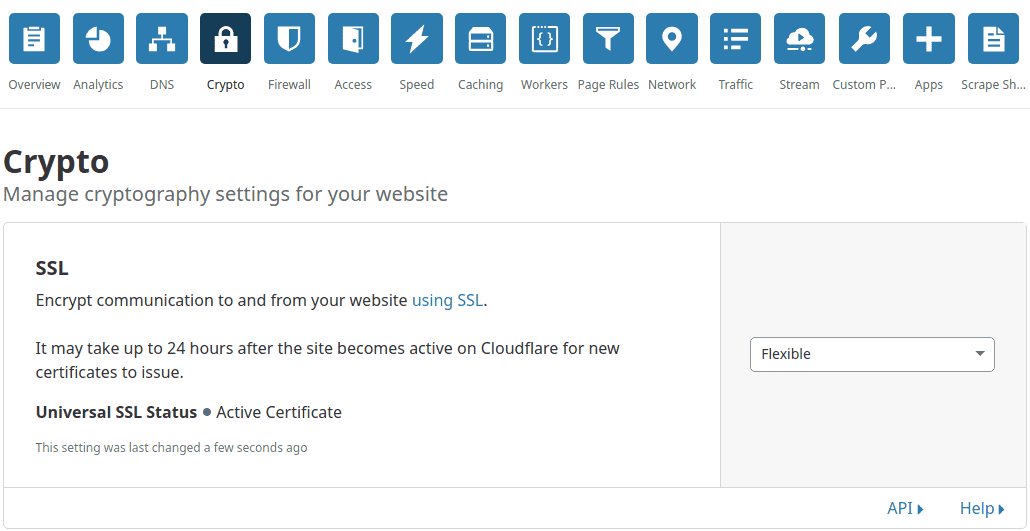Click the Network tab label
Viewport: 1030px width, 531px height.
(x=671, y=85)
